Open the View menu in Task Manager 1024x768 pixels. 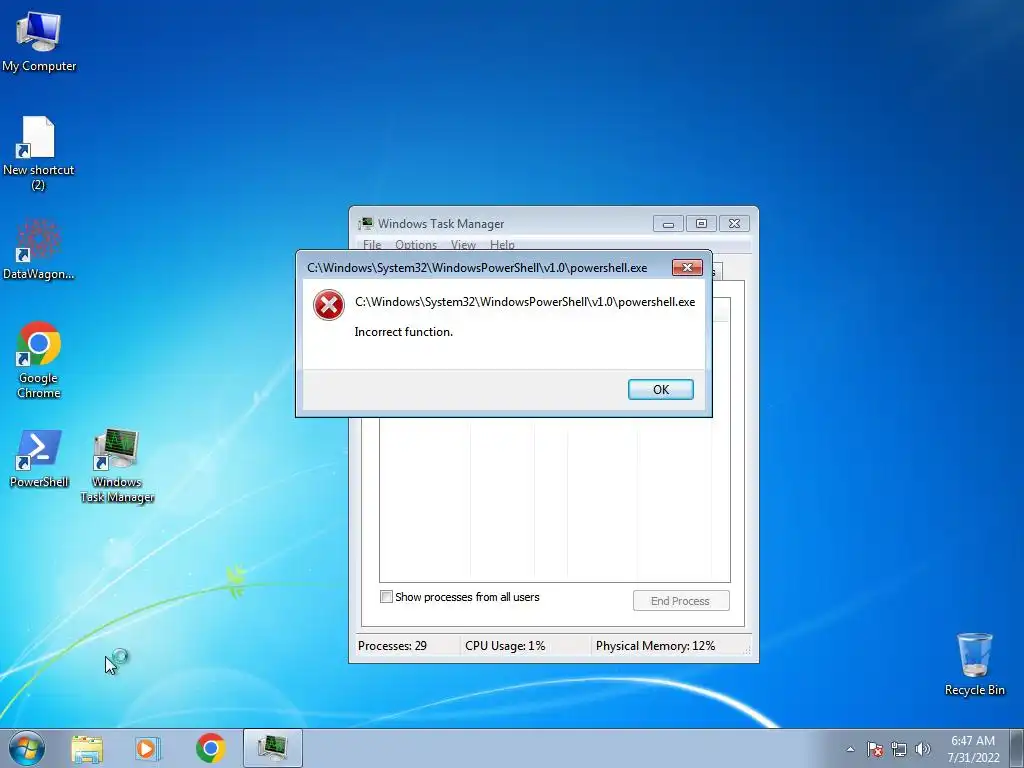463,245
